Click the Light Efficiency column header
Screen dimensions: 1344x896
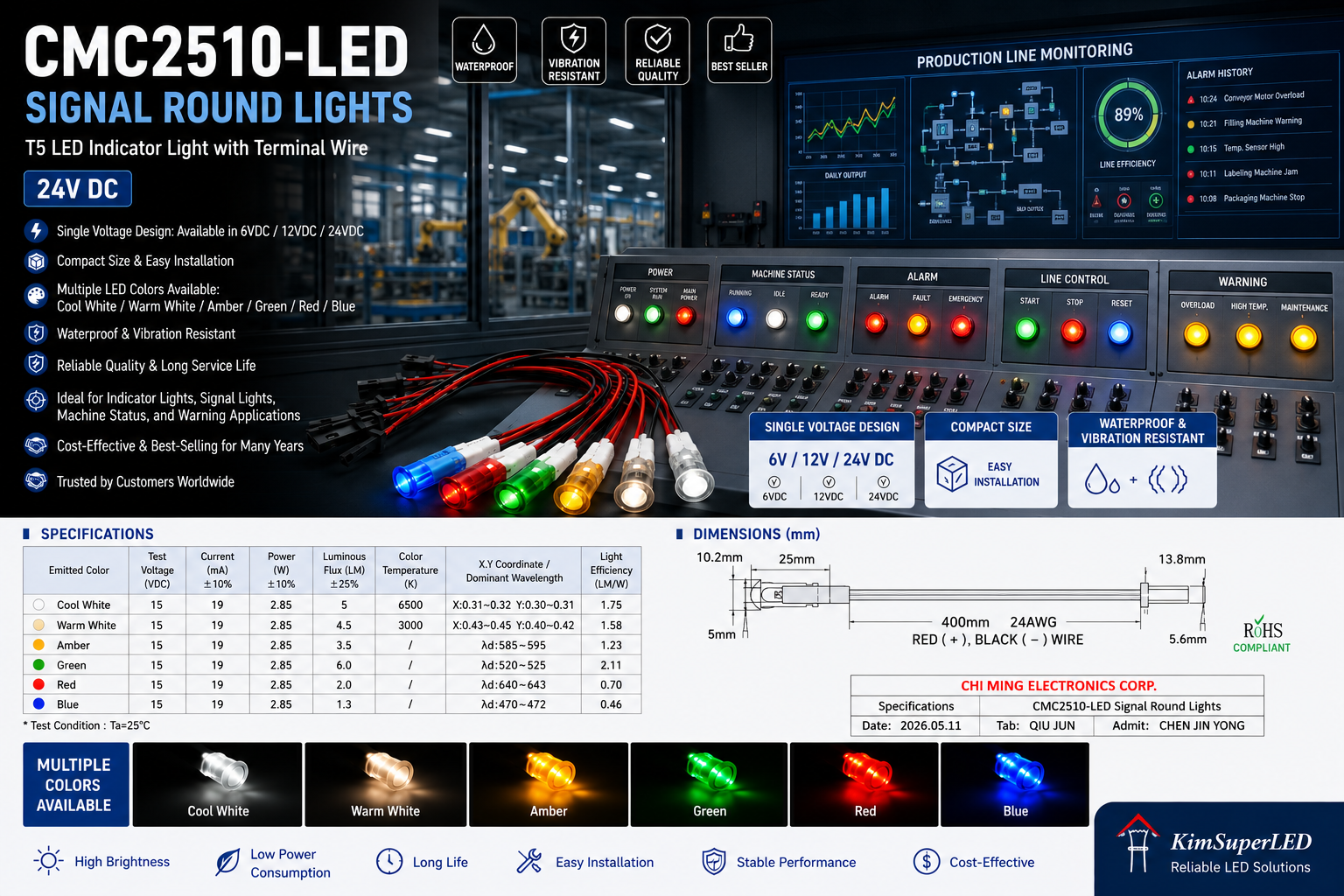pos(611,570)
